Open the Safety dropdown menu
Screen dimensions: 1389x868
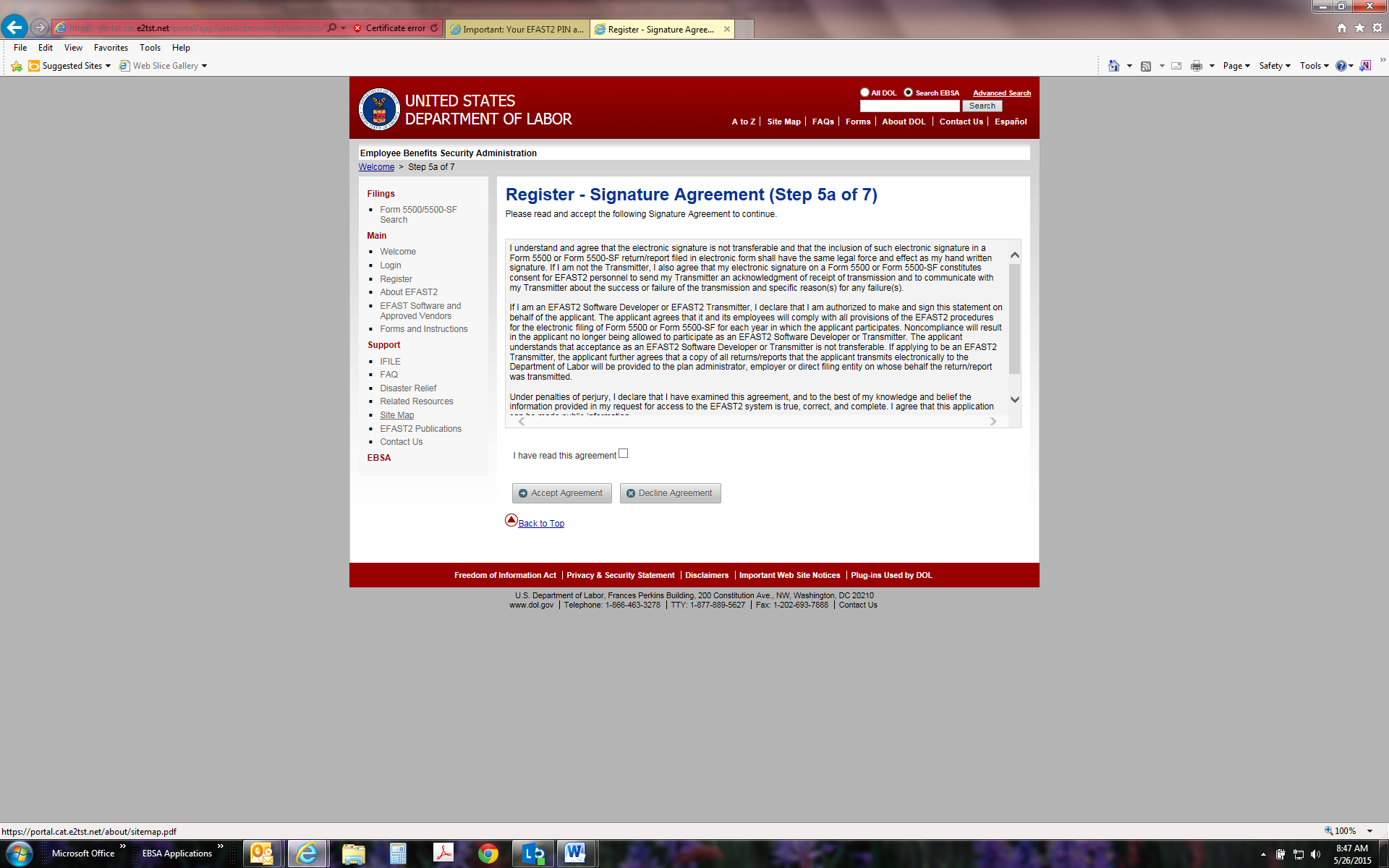point(1274,66)
